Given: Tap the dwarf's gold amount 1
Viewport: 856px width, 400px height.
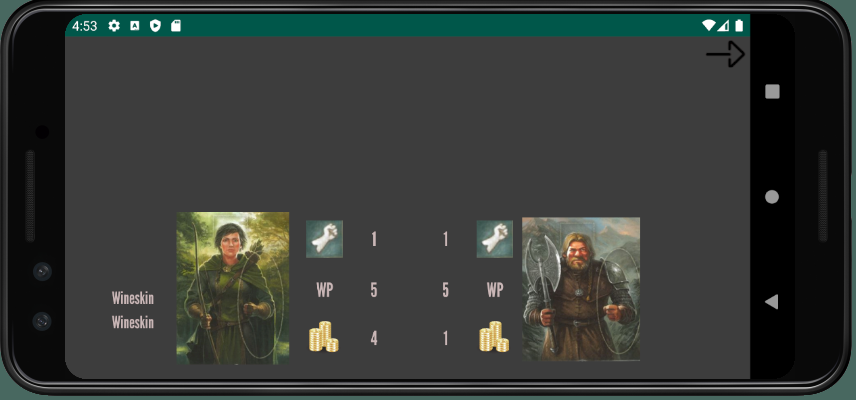Looking at the screenshot, I should (445, 339).
